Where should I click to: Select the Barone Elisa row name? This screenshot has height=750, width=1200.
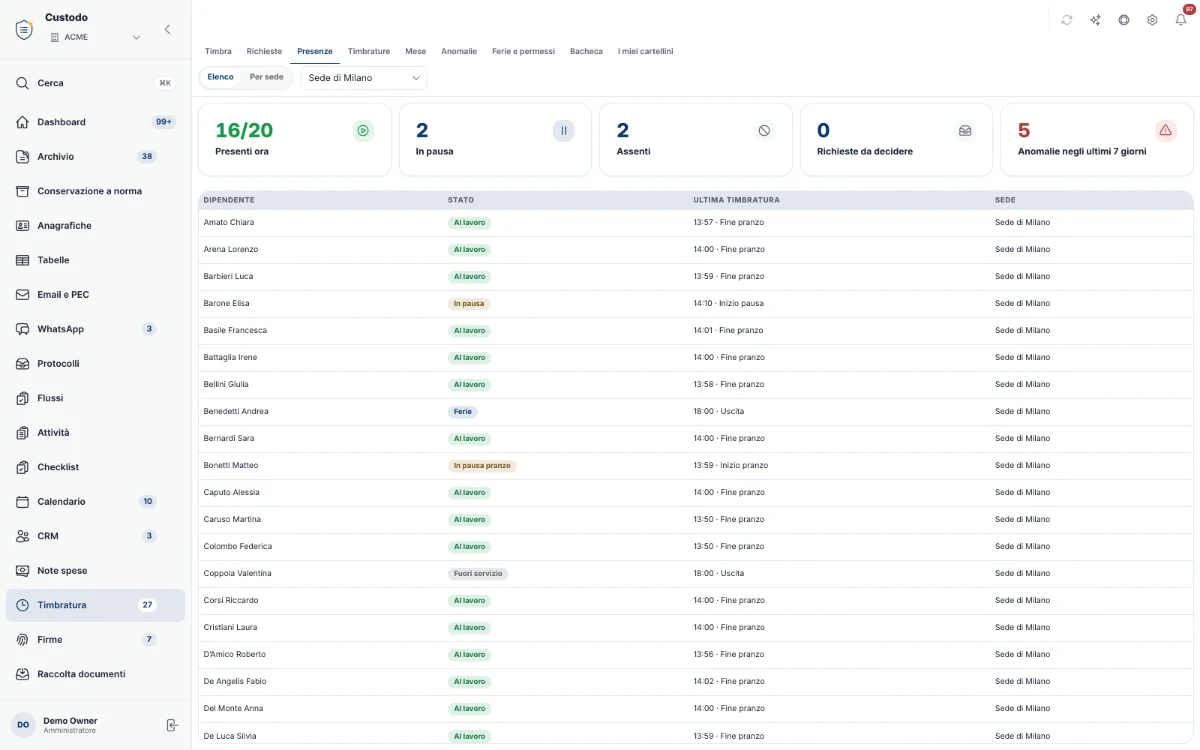227,303
